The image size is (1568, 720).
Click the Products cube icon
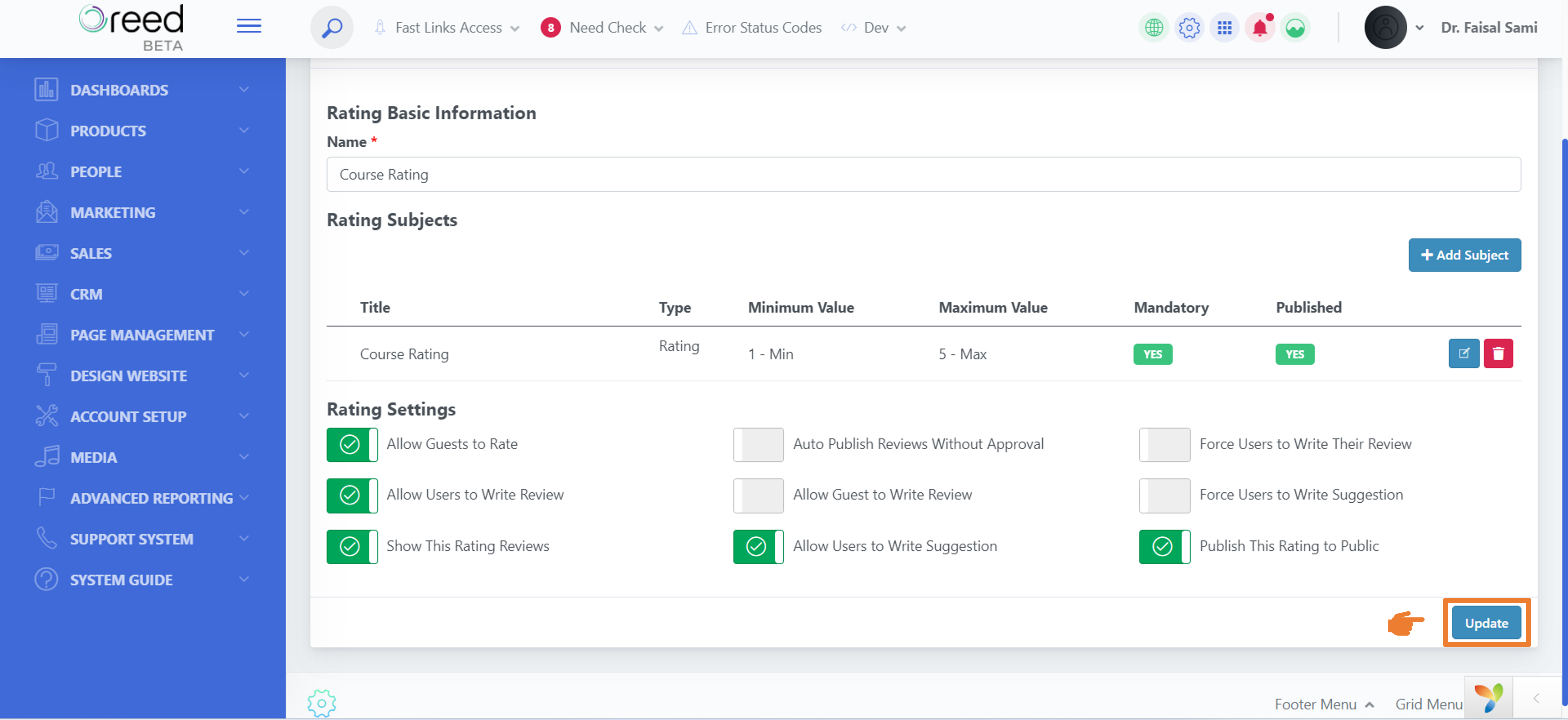click(x=46, y=130)
